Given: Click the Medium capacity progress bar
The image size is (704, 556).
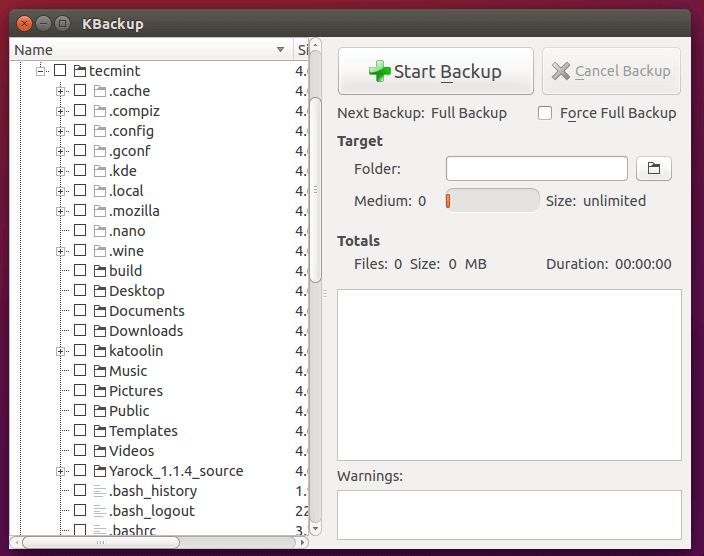Looking at the screenshot, I should tap(492, 201).
